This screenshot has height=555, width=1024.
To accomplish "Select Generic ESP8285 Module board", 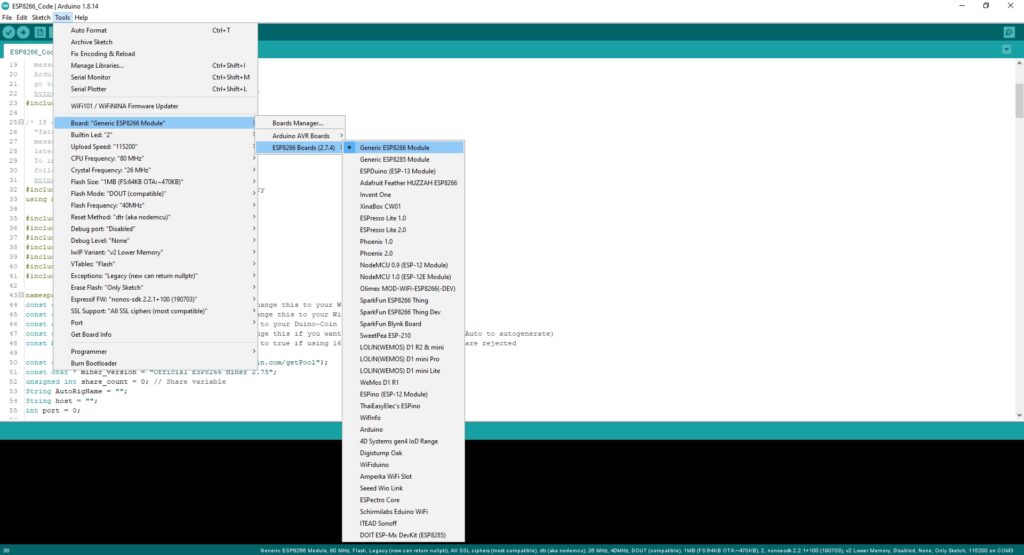I will [x=403, y=159].
